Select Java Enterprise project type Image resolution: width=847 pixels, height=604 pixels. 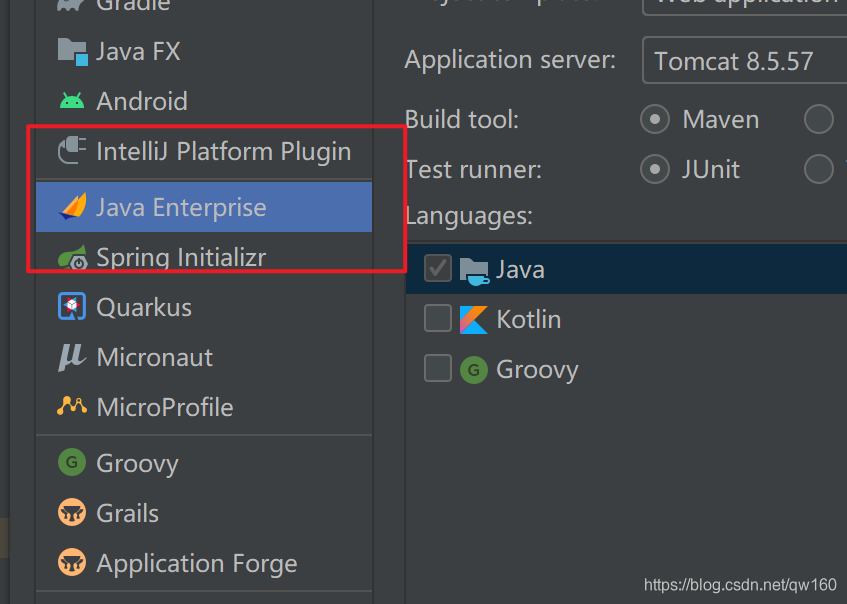pyautogui.click(x=204, y=207)
